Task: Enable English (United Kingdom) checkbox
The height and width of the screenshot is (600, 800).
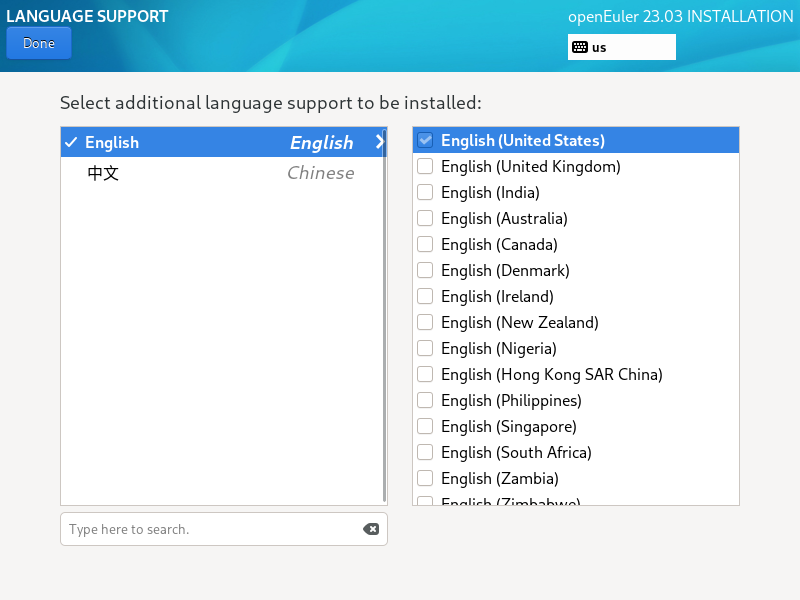Action: pyautogui.click(x=425, y=167)
